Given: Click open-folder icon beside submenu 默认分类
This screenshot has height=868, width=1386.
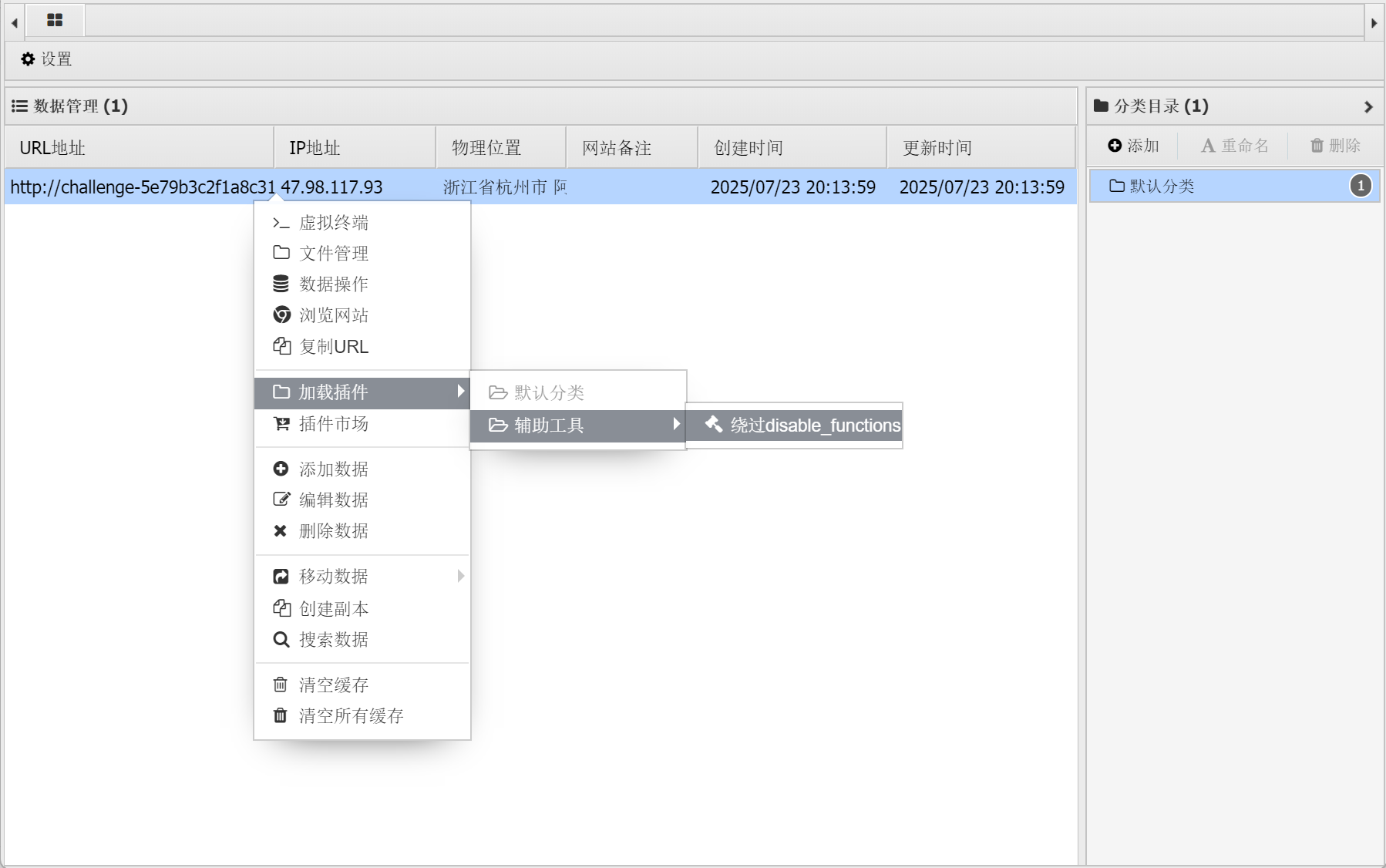Looking at the screenshot, I should click(498, 393).
